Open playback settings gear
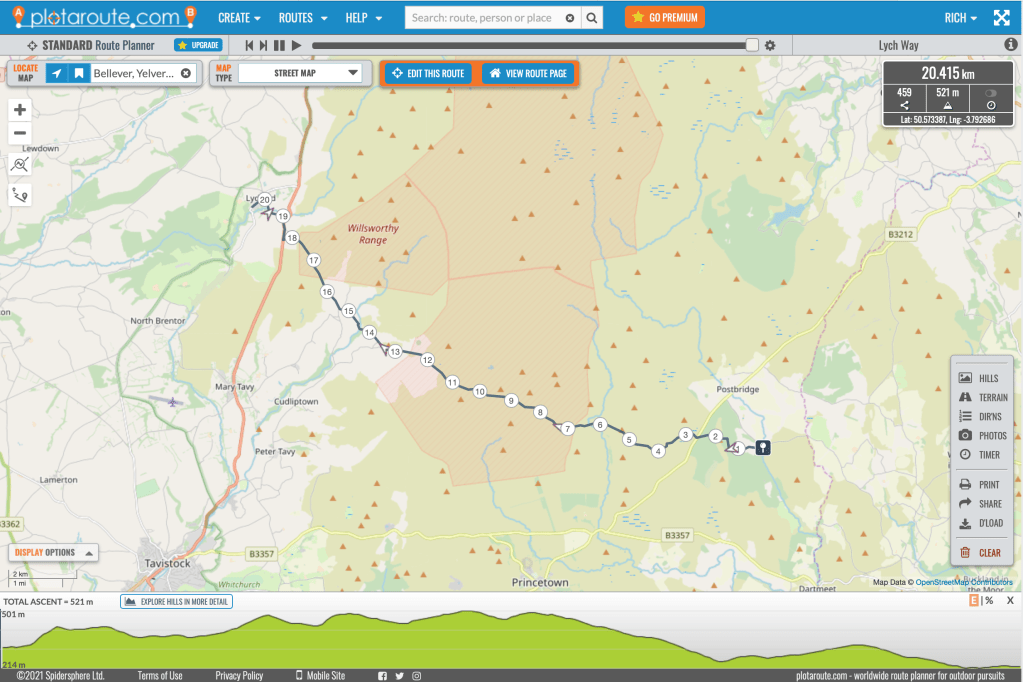Image resolution: width=1023 pixels, height=682 pixels. 770,45
